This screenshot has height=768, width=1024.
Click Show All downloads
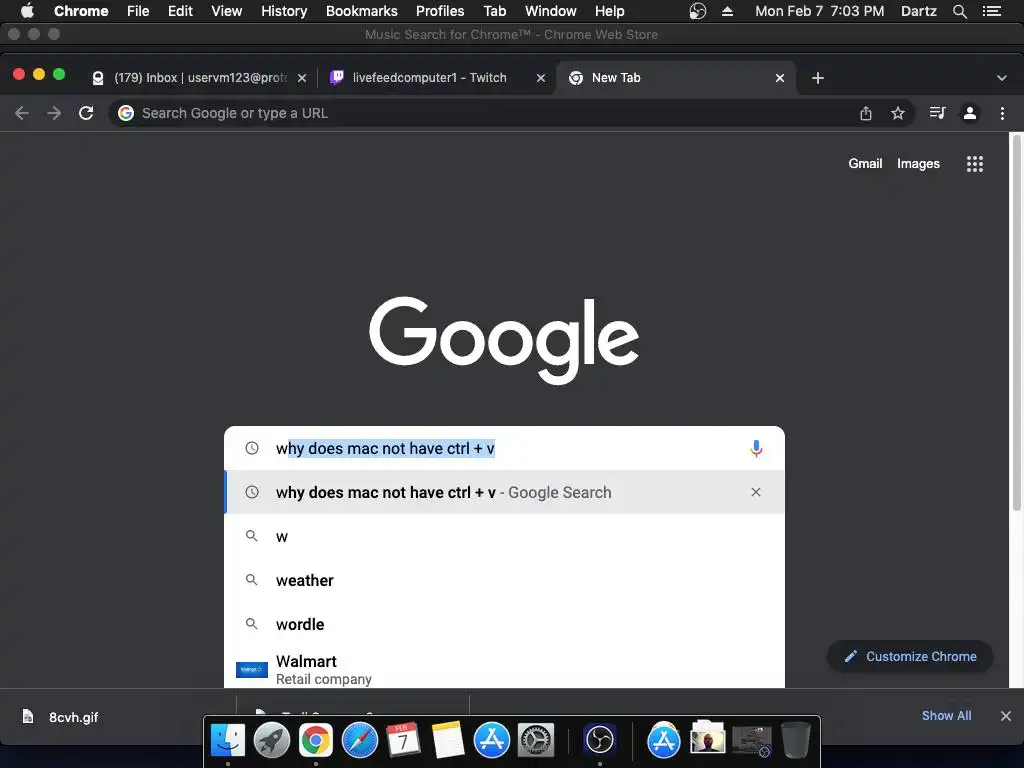946,716
